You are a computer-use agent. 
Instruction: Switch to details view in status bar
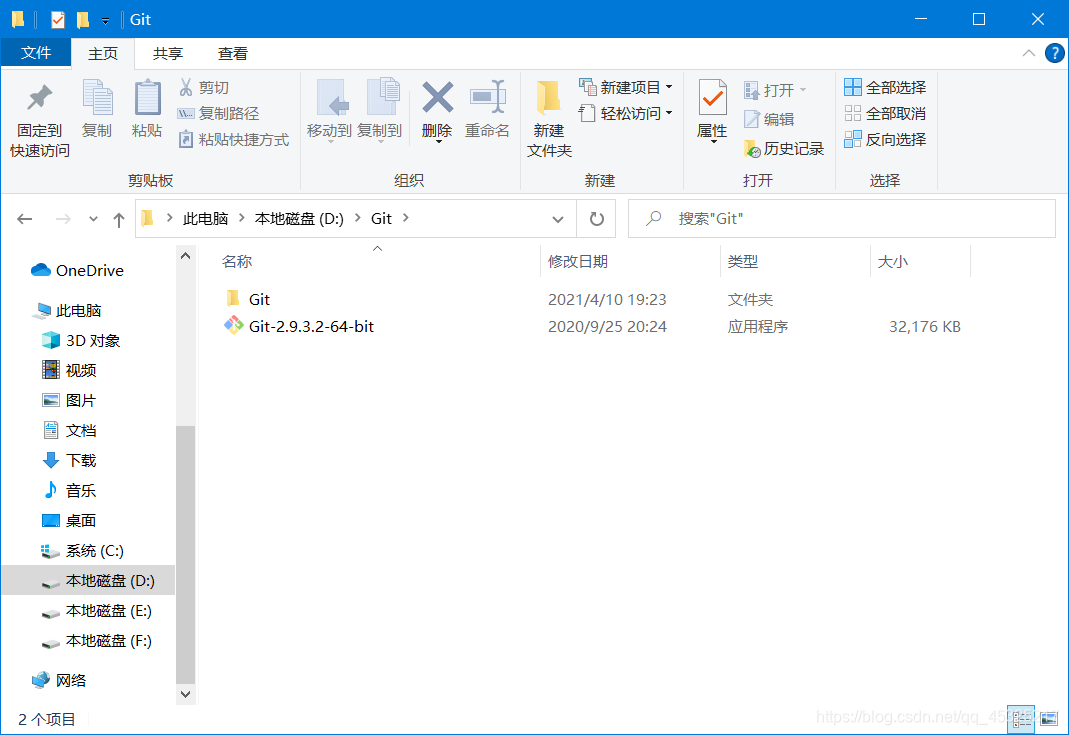click(1021, 718)
